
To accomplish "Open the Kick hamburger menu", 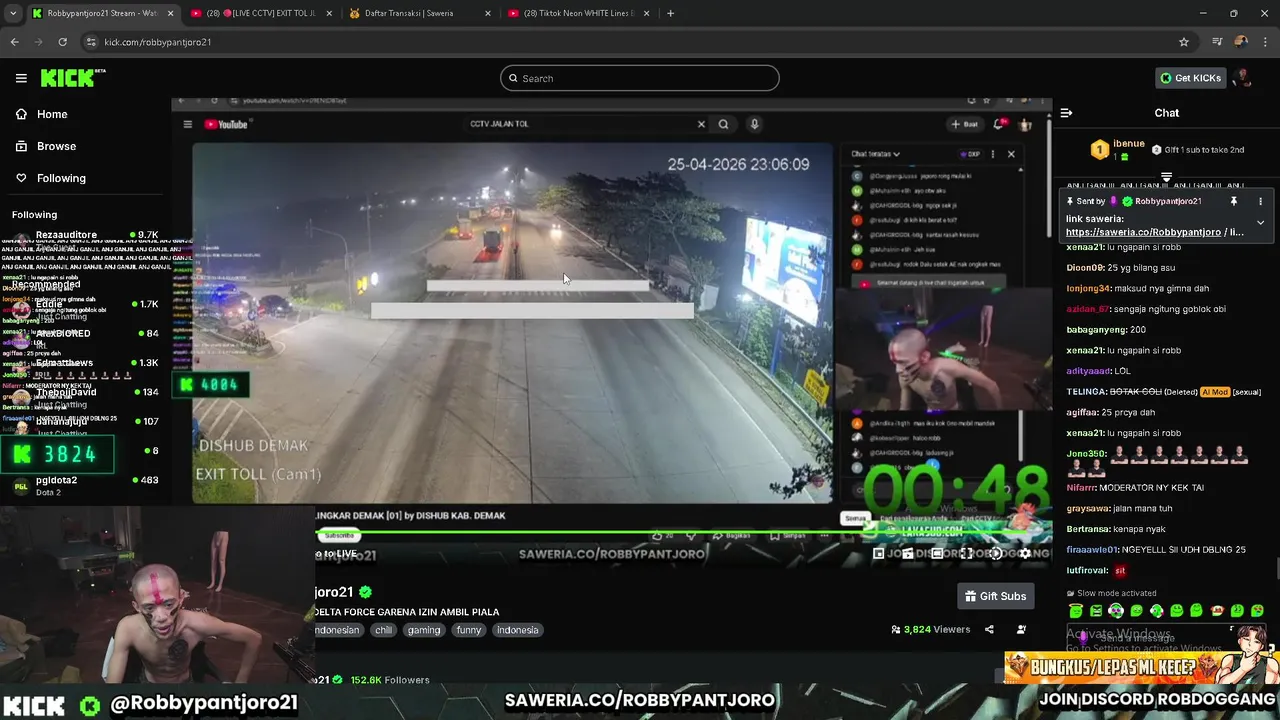I will click(21, 78).
